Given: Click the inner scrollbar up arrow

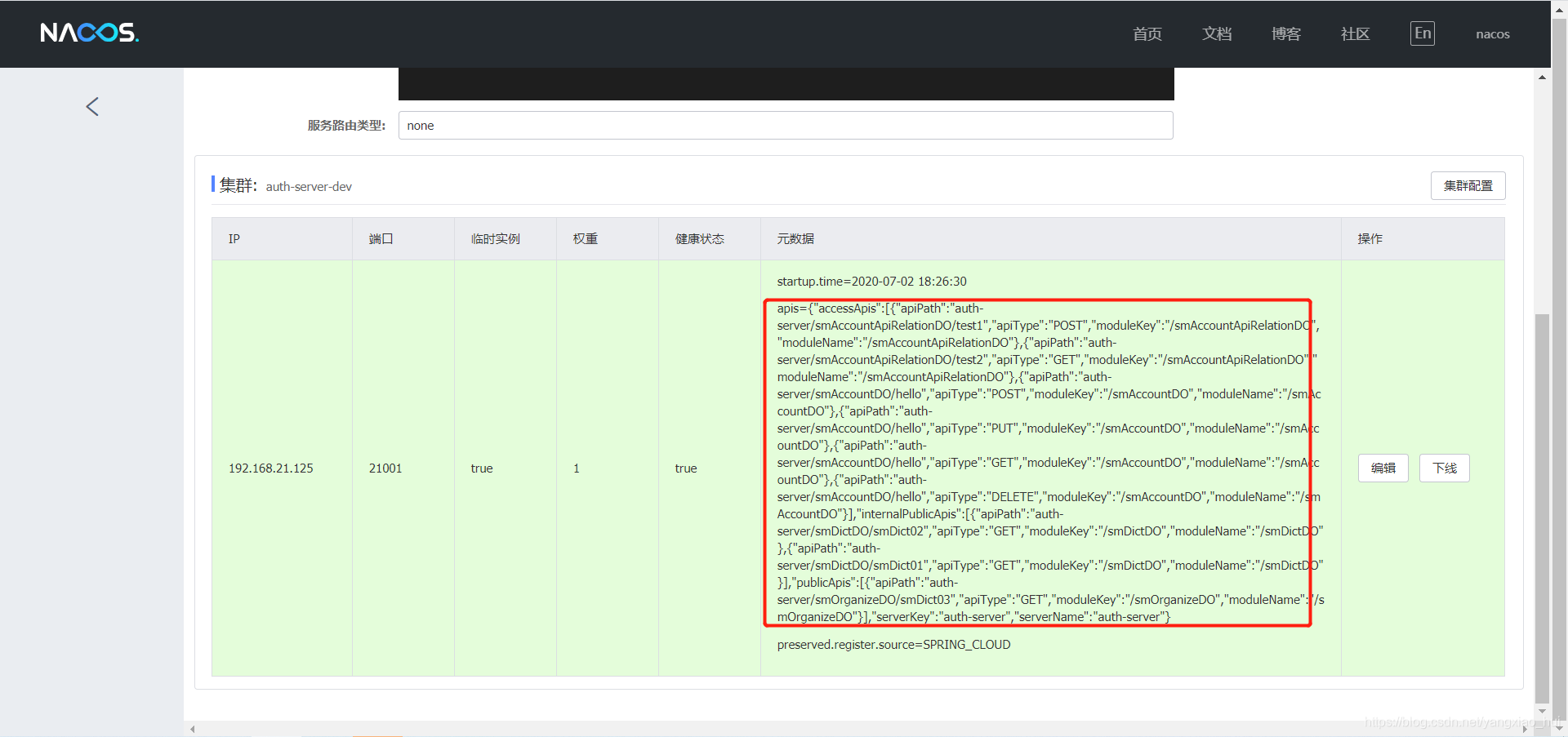Looking at the screenshot, I should tap(1542, 78).
